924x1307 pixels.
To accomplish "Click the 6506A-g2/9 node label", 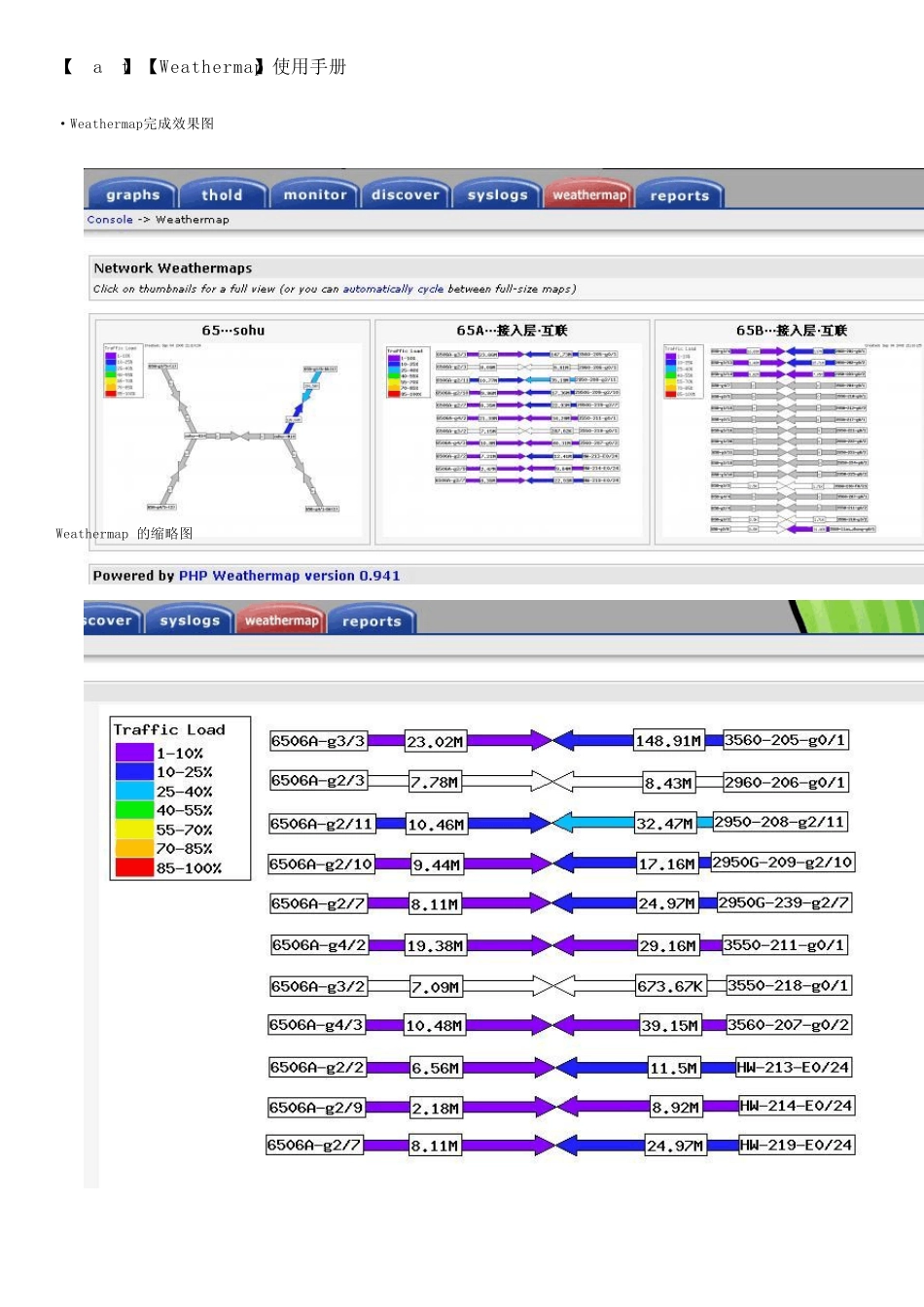I will (316, 1108).
